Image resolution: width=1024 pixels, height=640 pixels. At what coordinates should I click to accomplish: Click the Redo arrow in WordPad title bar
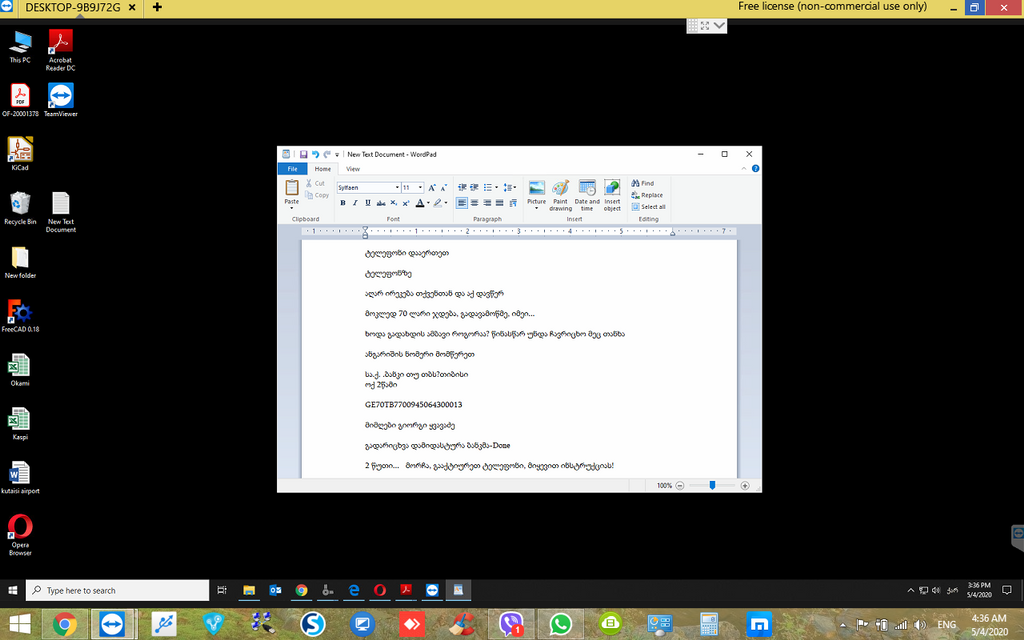click(327, 155)
